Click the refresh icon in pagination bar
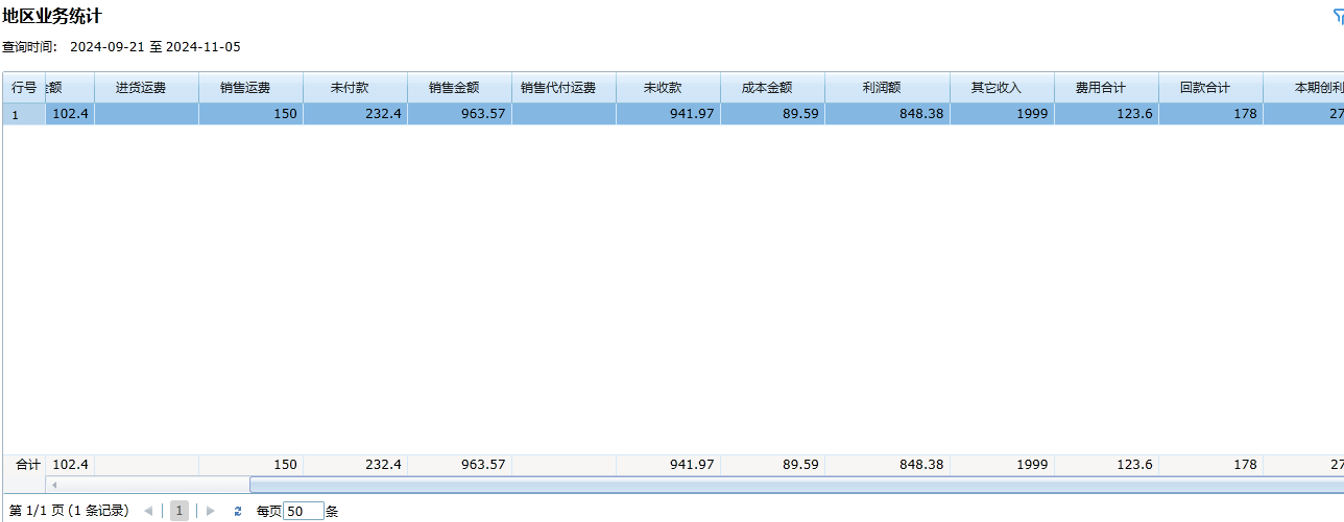 (x=238, y=511)
